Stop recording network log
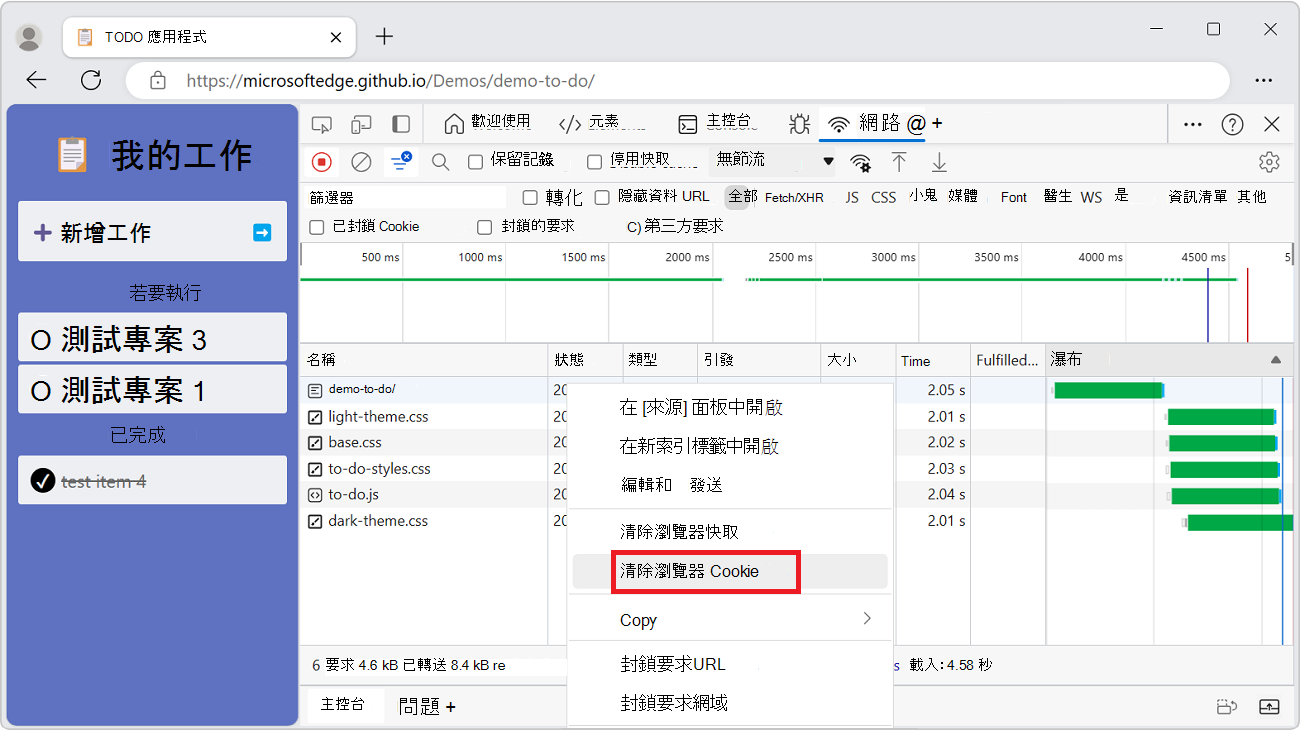This screenshot has width=1300, height=730. [320, 161]
